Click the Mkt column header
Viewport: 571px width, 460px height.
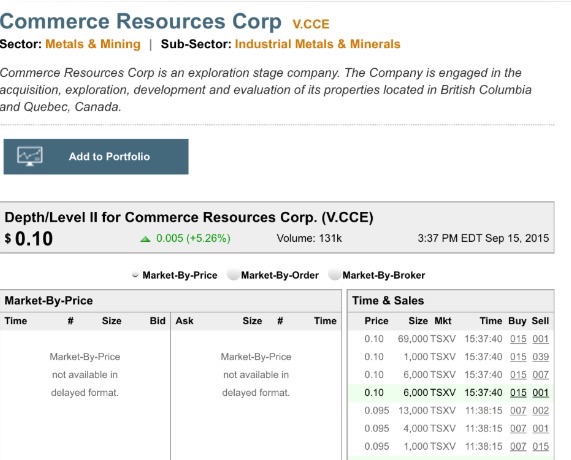click(443, 321)
